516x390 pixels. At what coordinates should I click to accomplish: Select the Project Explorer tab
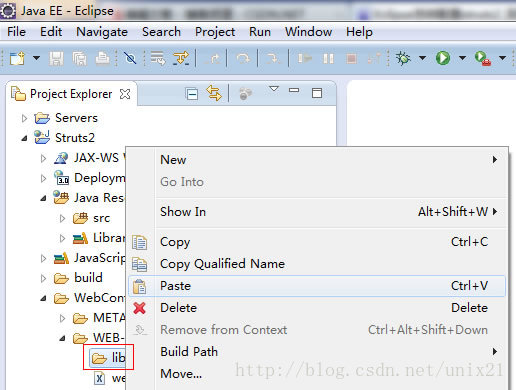[71, 94]
